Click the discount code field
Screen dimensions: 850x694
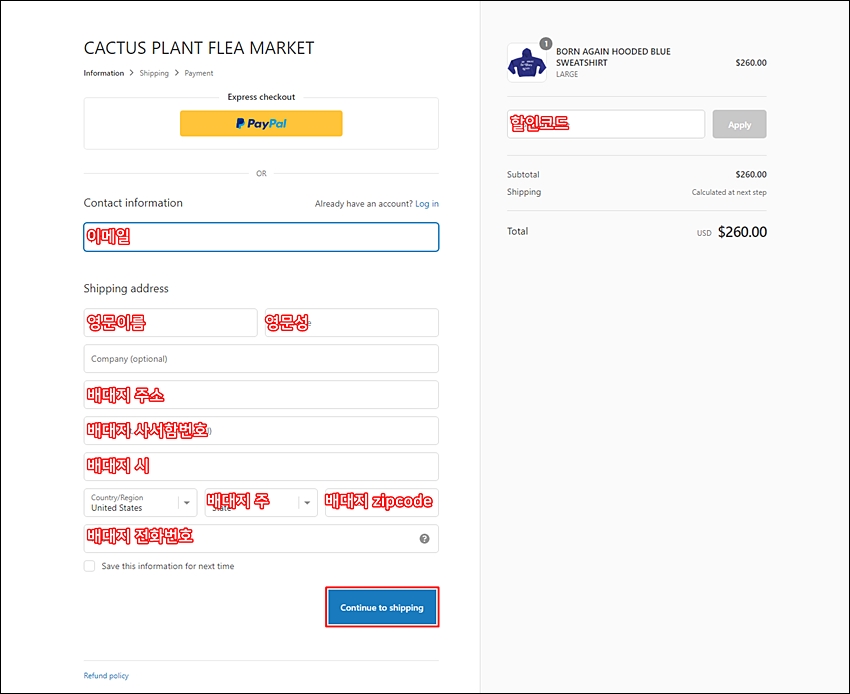coord(606,124)
